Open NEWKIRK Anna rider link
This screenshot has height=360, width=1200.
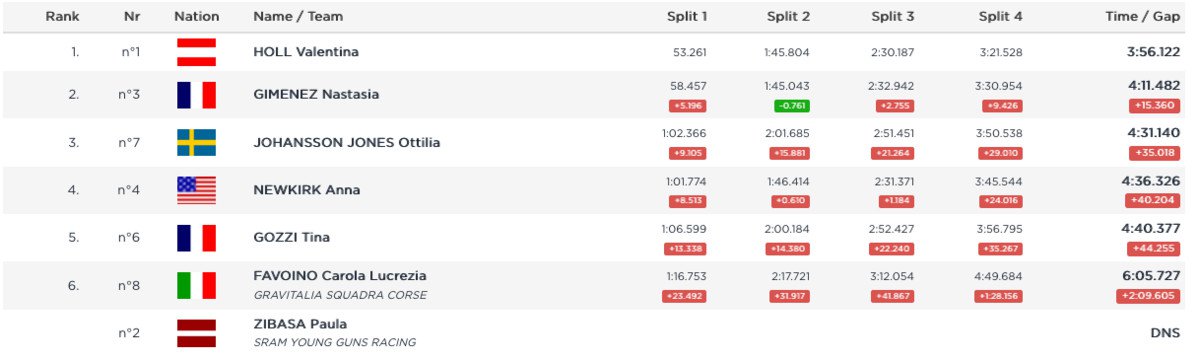(307, 190)
